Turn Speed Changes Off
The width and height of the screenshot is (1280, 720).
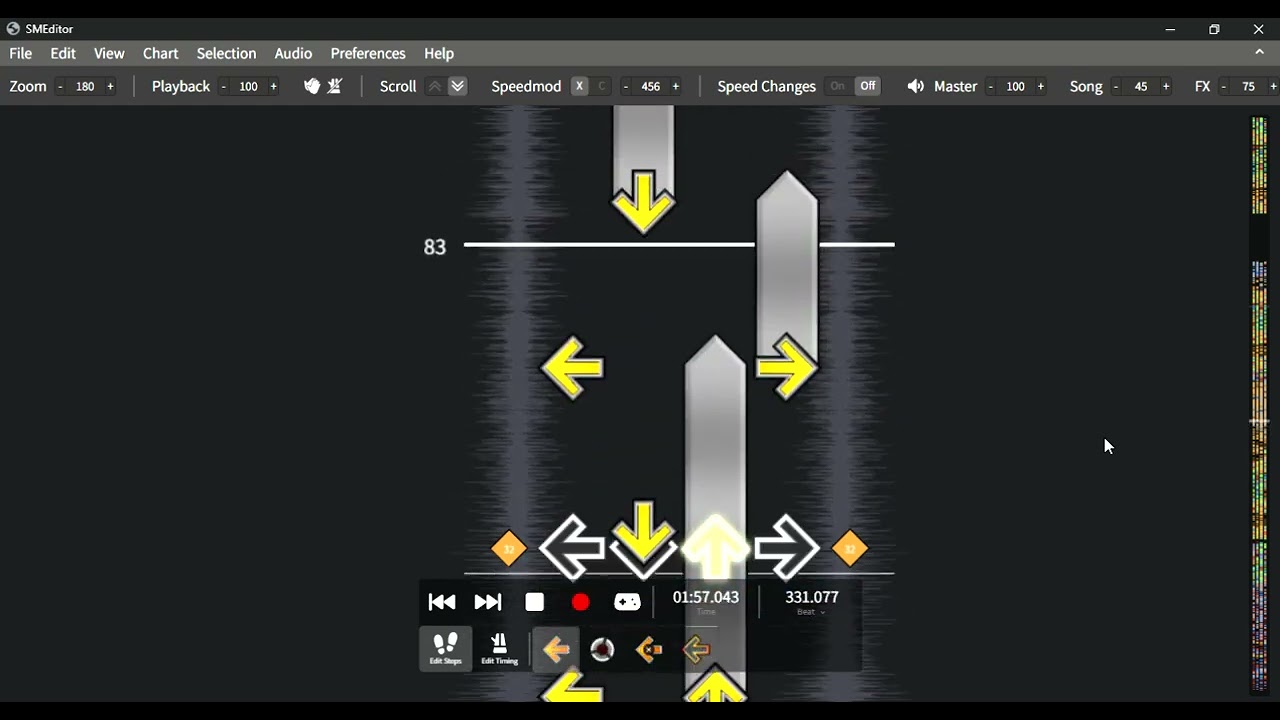tap(868, 86)
